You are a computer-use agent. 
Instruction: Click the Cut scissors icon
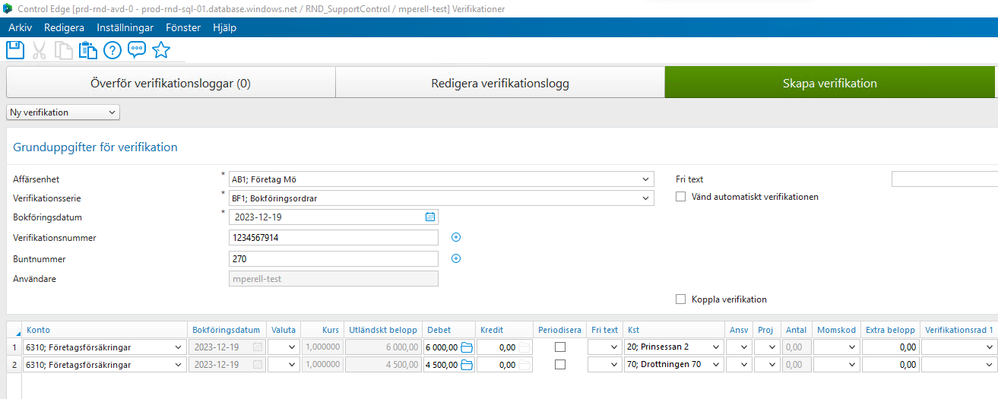pos(39,50)
